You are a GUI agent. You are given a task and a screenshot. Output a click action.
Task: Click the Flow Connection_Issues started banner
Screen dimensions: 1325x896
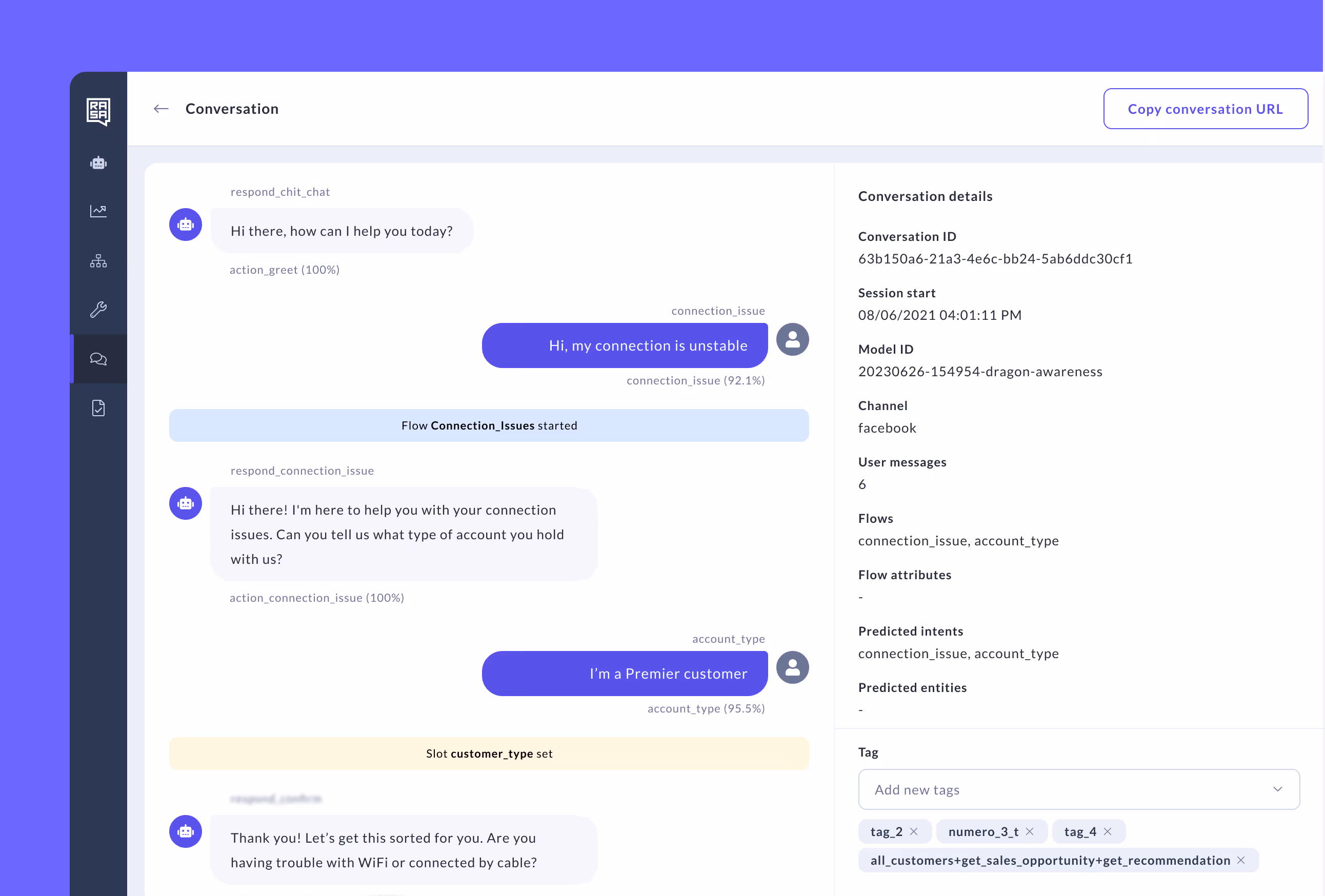click(489, 426)
